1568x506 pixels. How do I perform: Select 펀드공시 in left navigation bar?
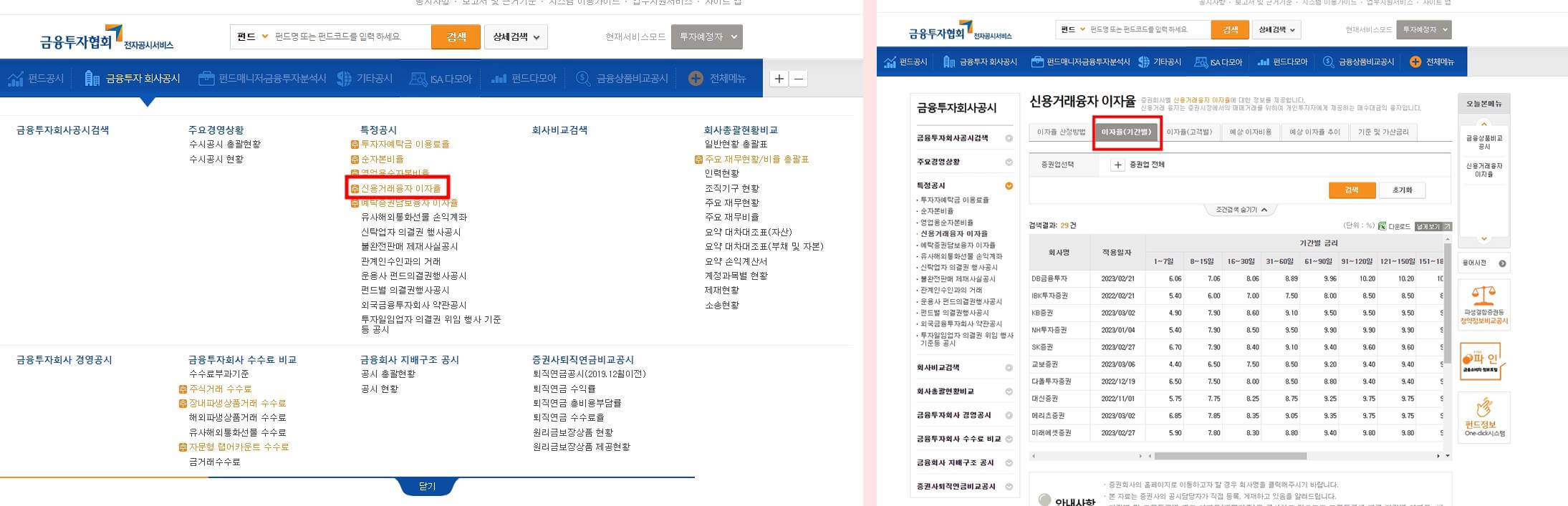tap(37, 79)
